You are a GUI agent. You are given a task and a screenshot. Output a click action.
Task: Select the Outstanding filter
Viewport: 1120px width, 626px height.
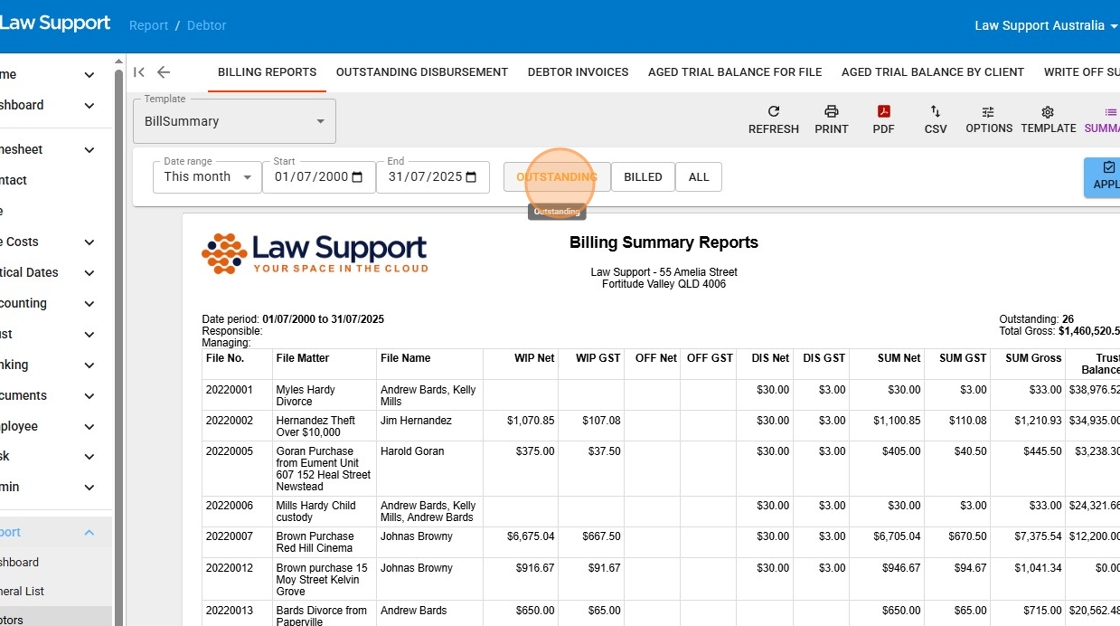click(x=556, y=177)
